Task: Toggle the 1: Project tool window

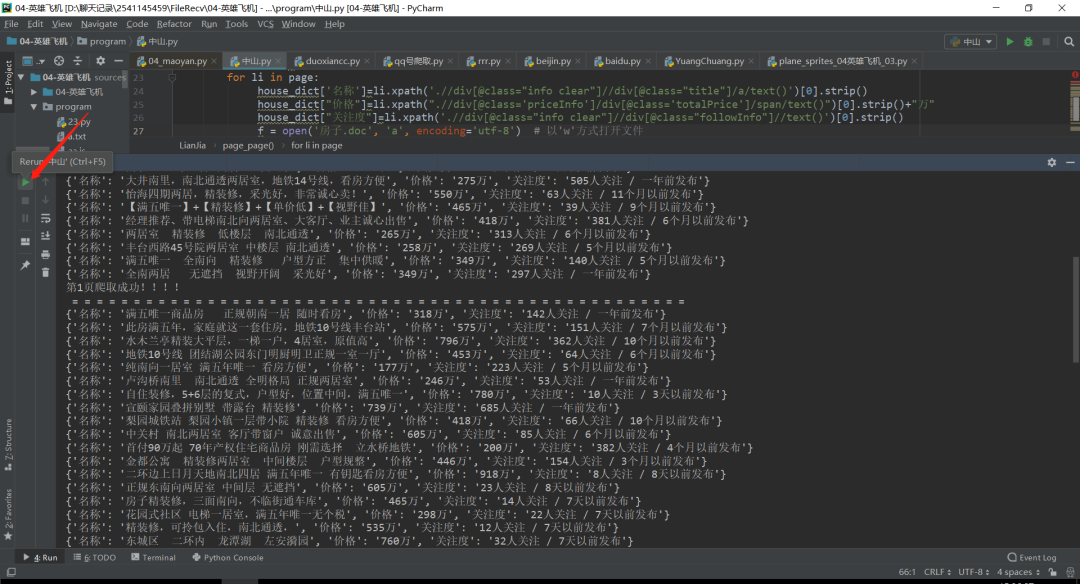Action: pyautogui.click(x=8, y=82)
